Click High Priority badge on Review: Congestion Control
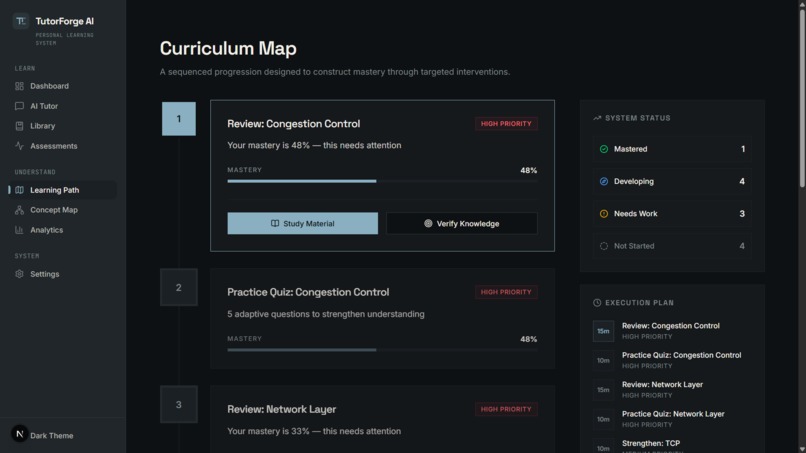 point(506,124)
